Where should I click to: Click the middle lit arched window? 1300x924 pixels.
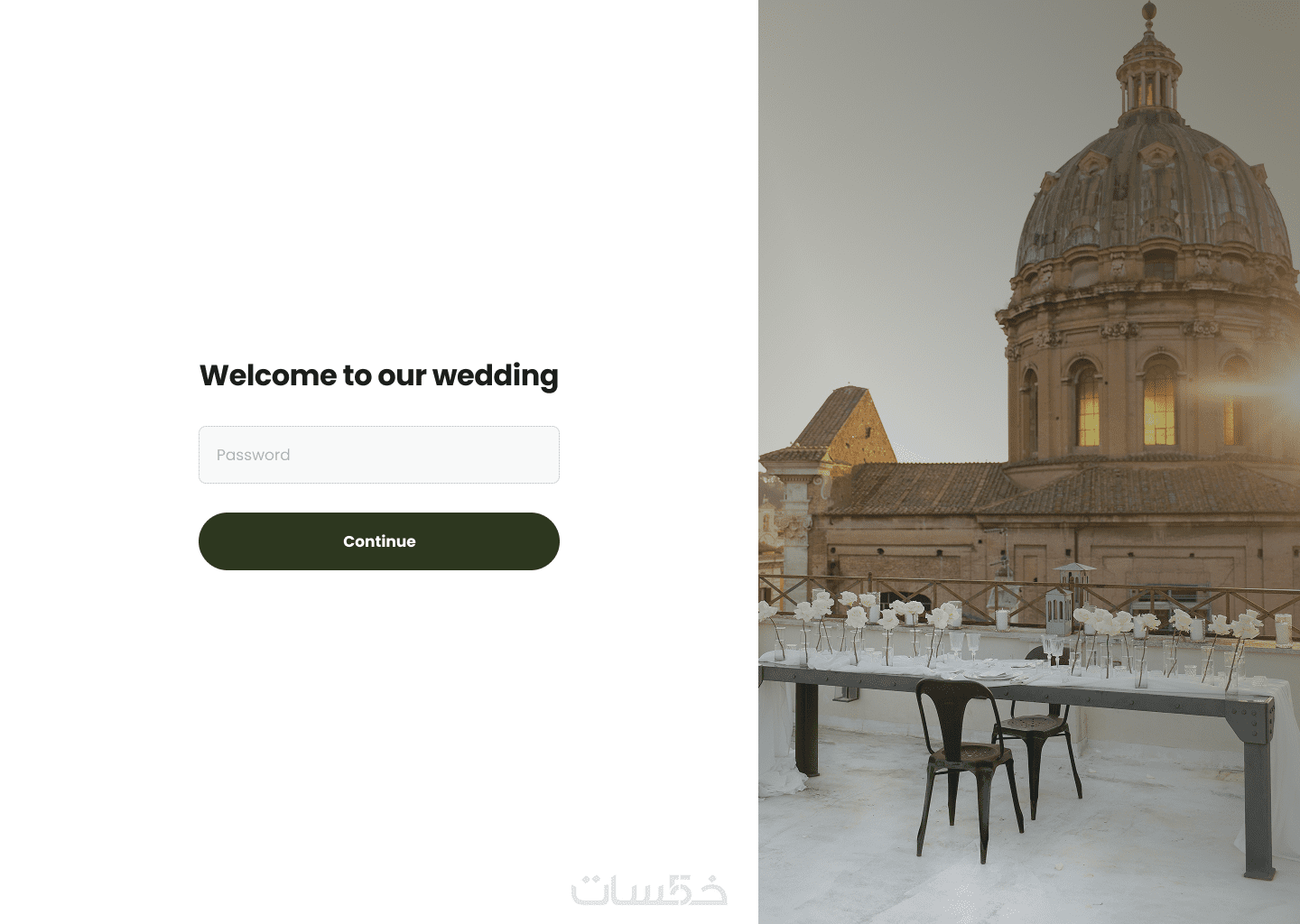click(x=1159, y=402)
